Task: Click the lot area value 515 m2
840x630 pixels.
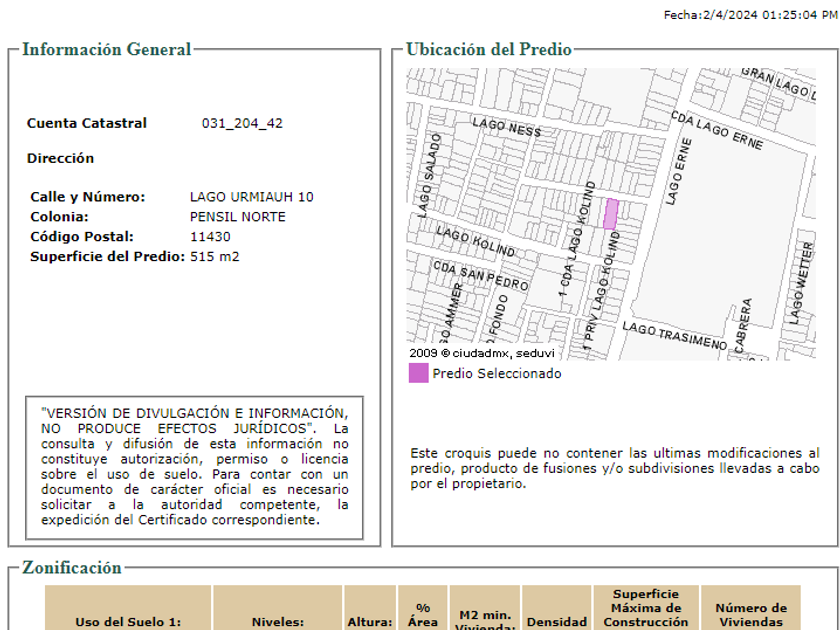Action: pos(214,257)
